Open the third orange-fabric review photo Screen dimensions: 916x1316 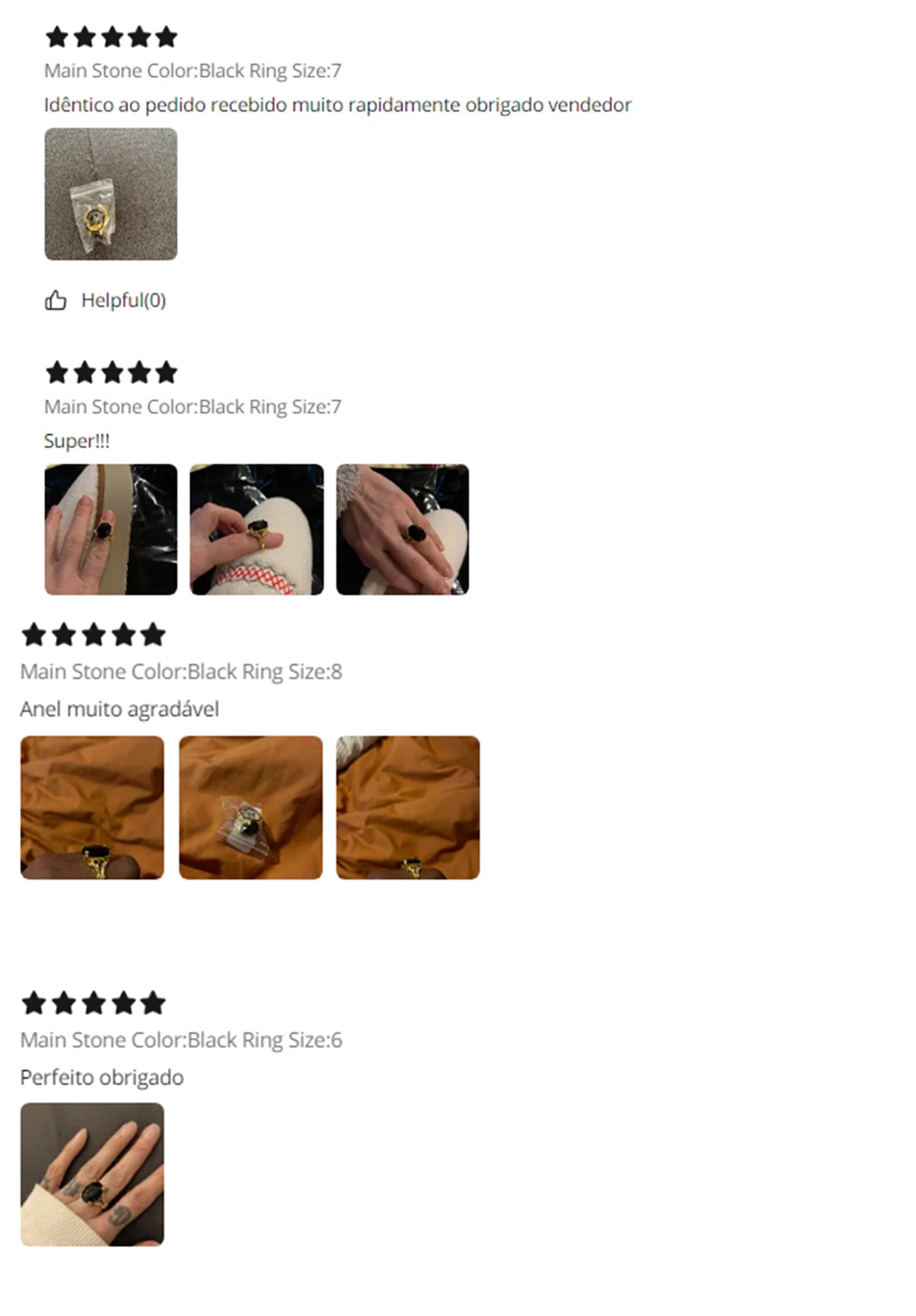[408, 807]
